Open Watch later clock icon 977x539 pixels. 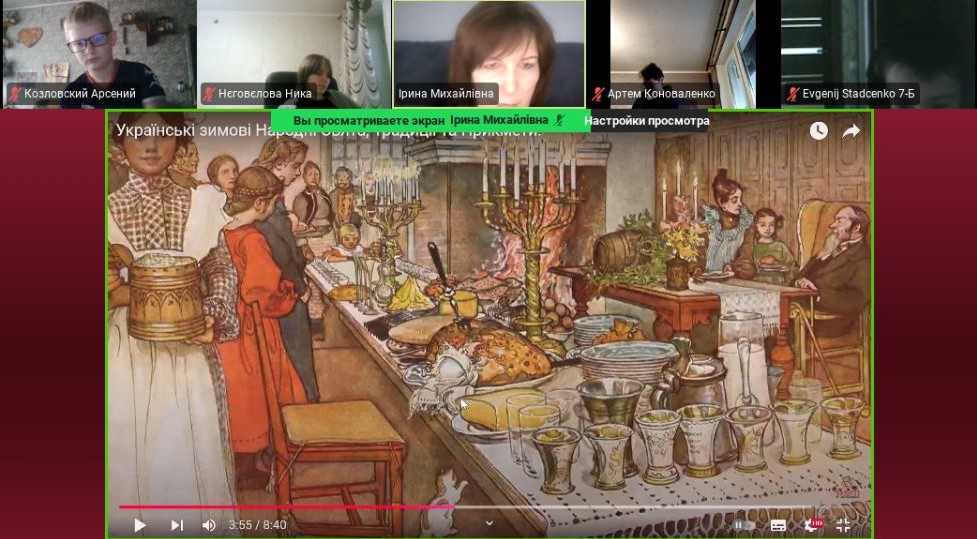click(x=818, y=131)
